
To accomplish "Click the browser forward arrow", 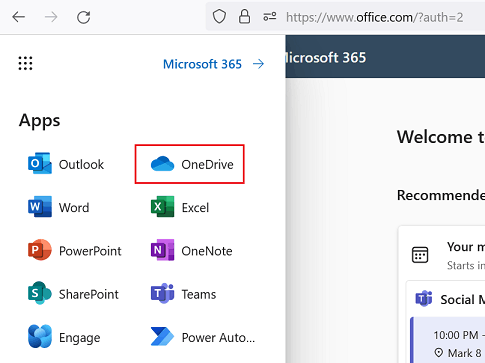I will tap(51, 17).
